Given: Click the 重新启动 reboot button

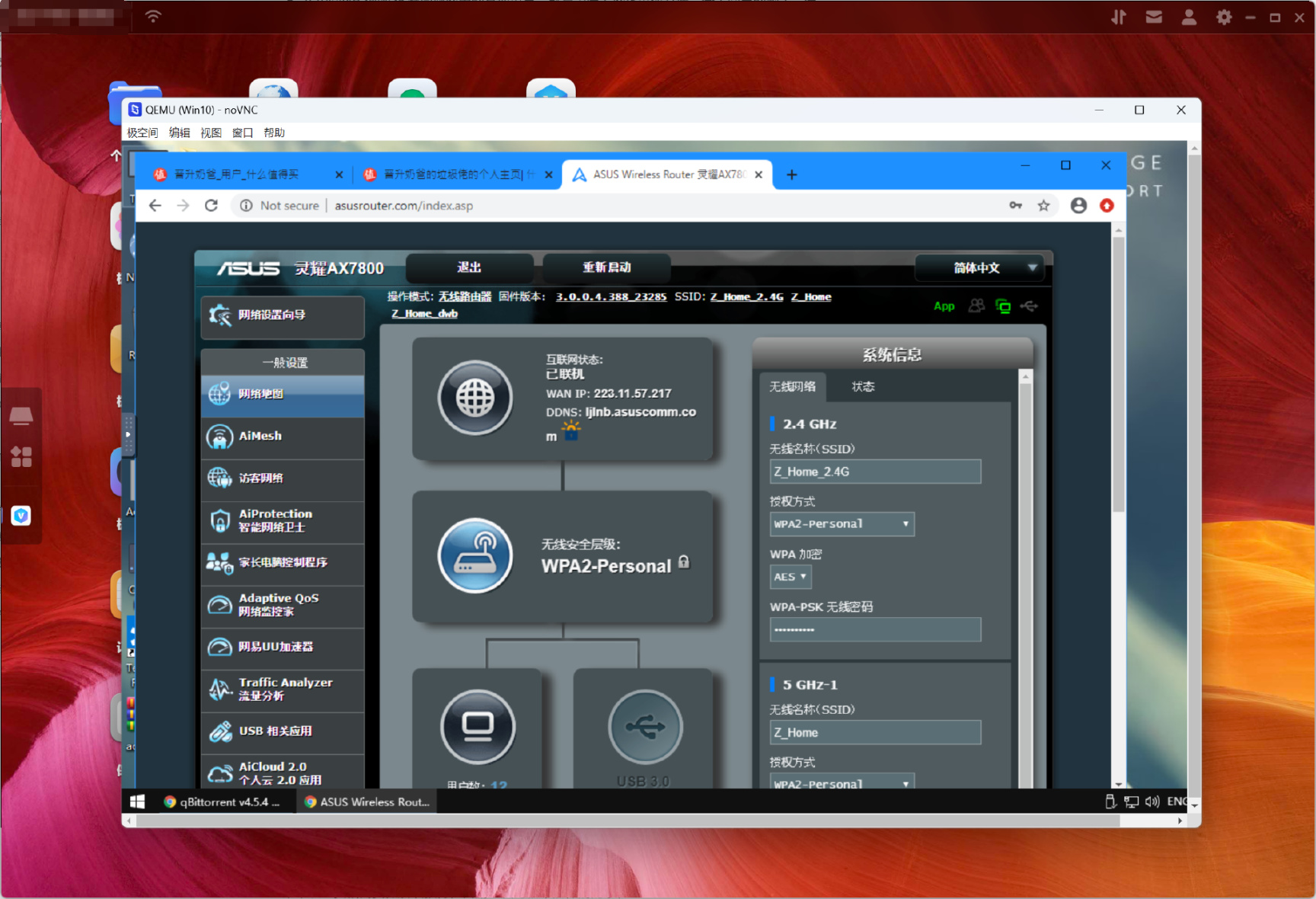Looking at the screenshot, I should pos(607,267).
